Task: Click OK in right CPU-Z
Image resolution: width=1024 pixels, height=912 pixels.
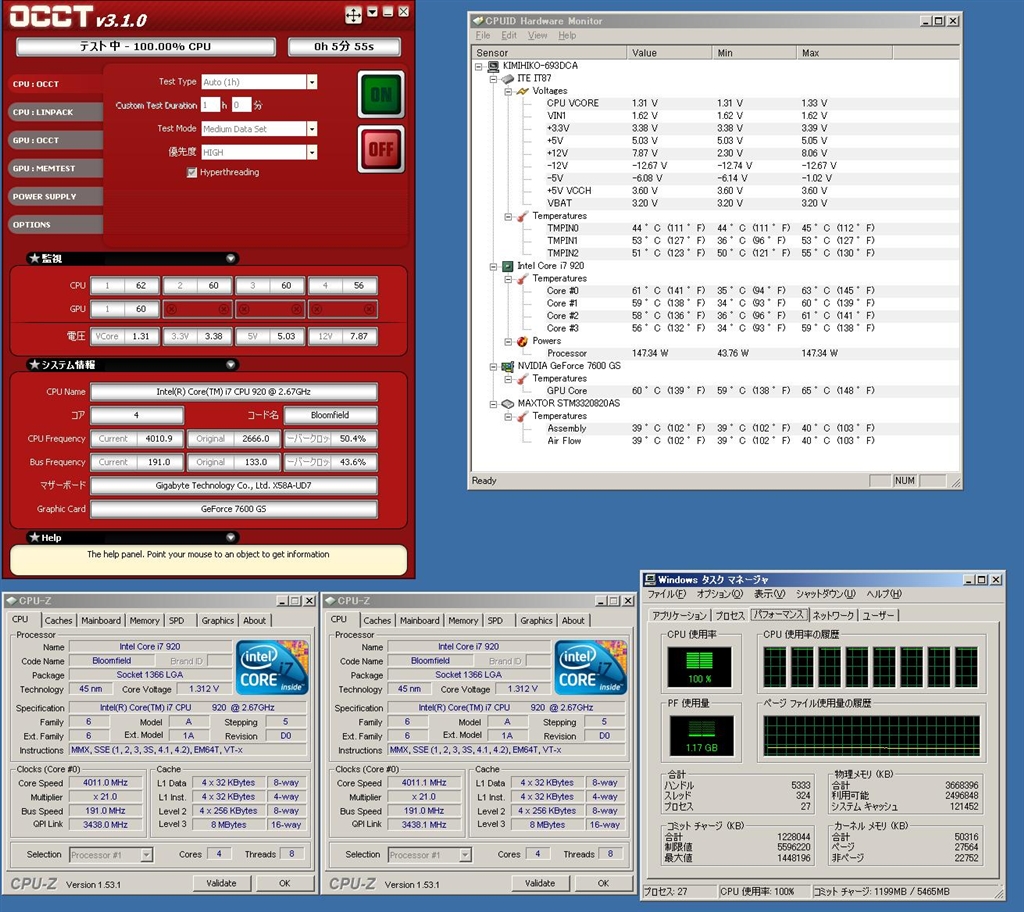Action: point(603,883)
